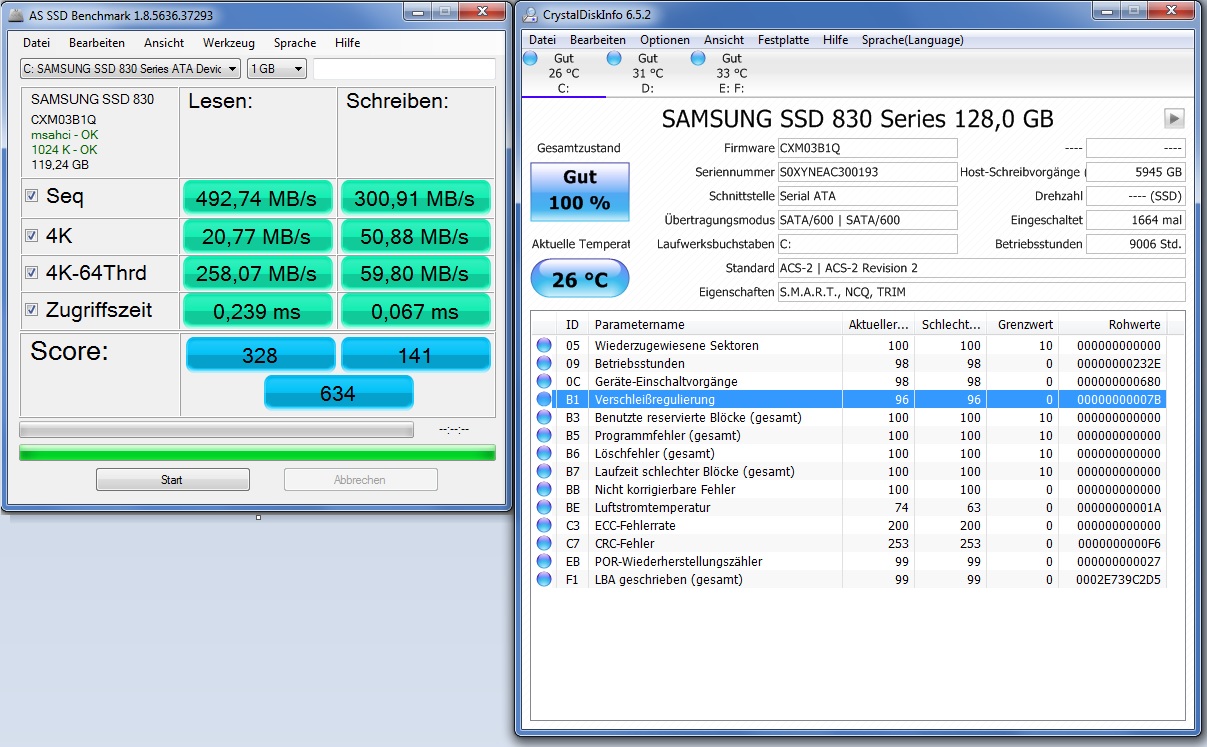This screenshot has height=747, width=1207.
Task: Click the AS SSD Benchmark title bar icon
Action: tap(14, 16)
